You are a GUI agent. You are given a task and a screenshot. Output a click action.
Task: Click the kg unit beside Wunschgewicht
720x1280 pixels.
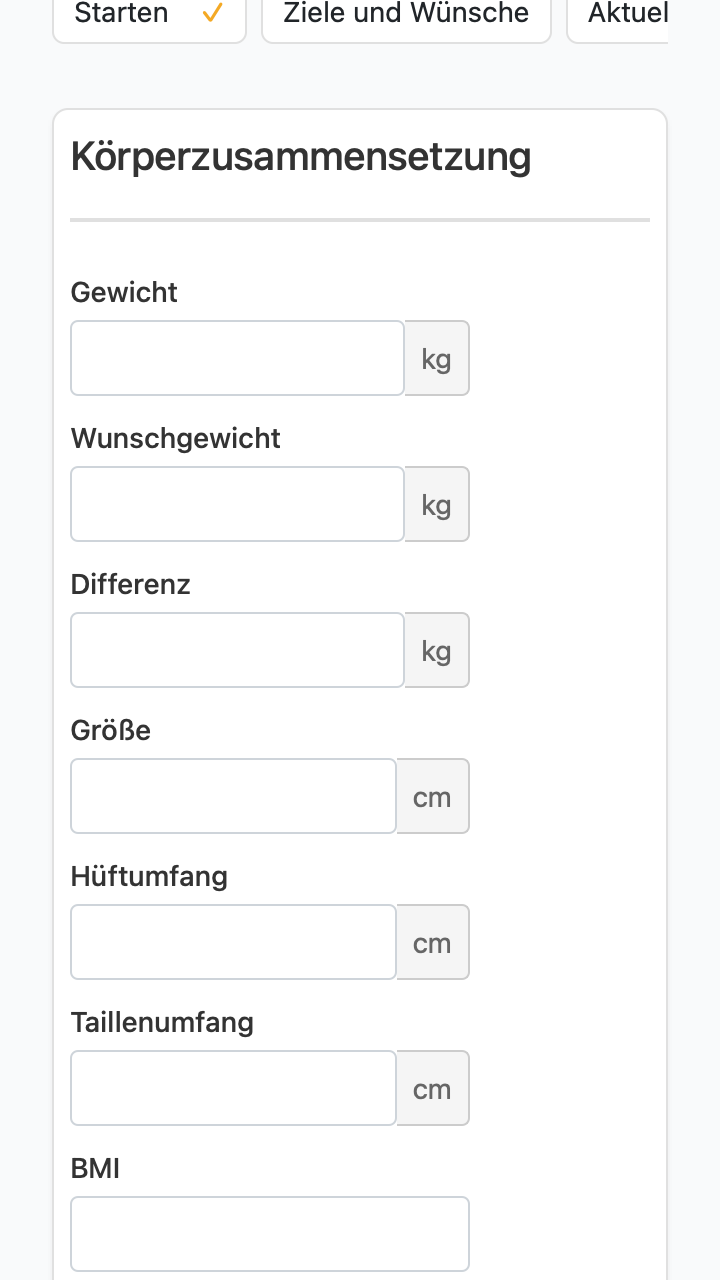point(437,504)
